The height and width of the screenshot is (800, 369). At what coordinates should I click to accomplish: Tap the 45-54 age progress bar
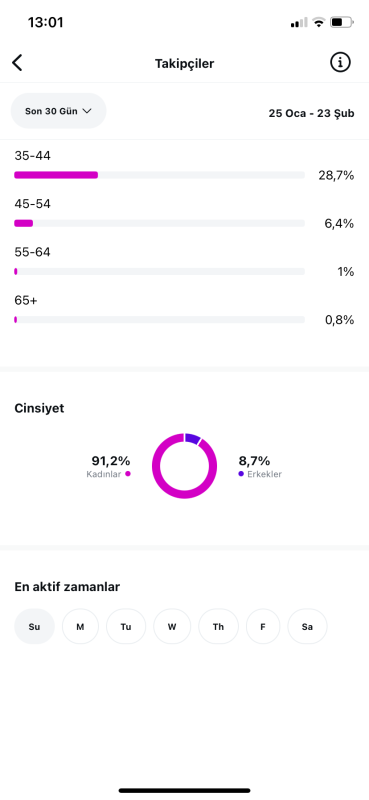point(159,223)
